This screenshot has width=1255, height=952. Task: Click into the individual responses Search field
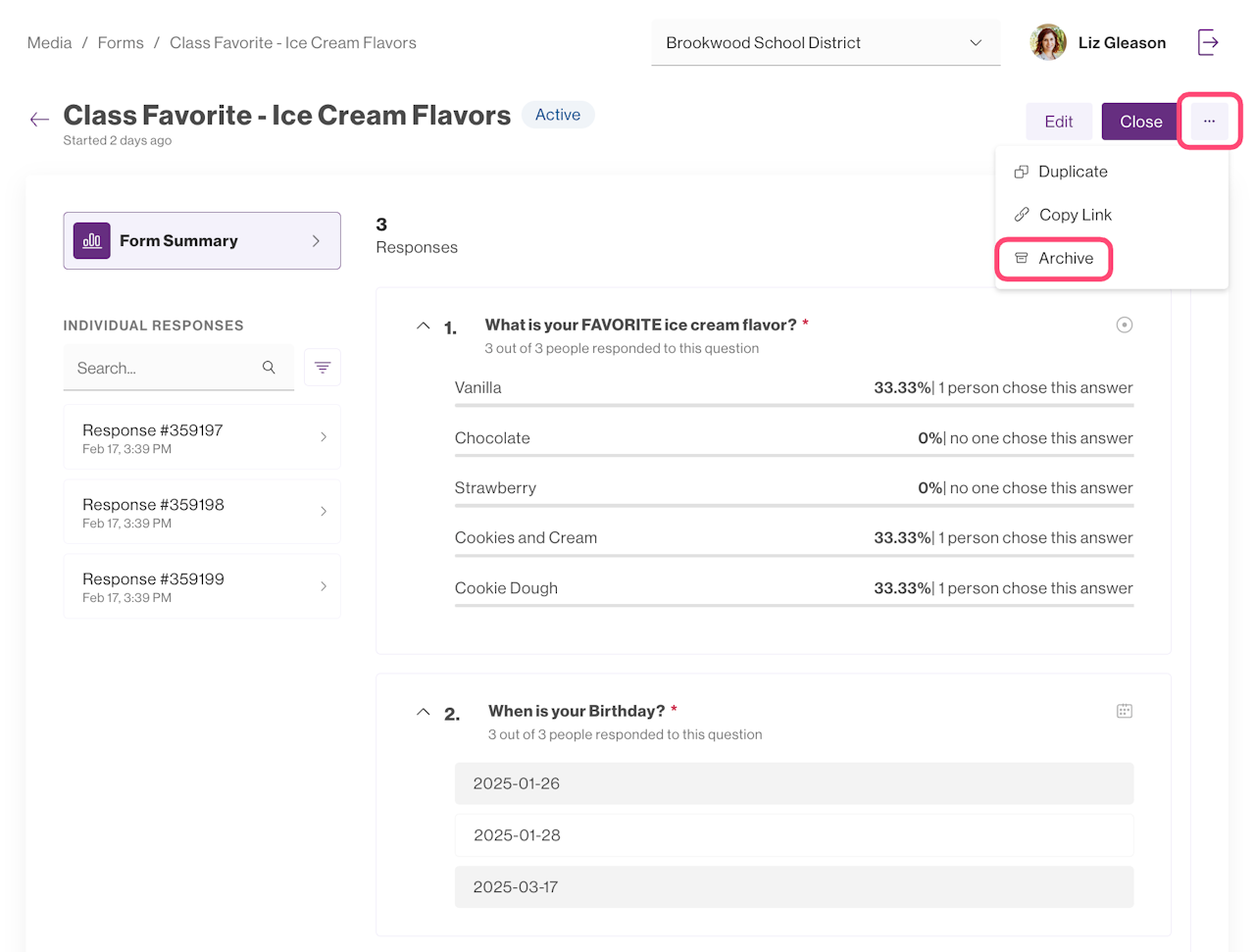[x=162, y=369]
